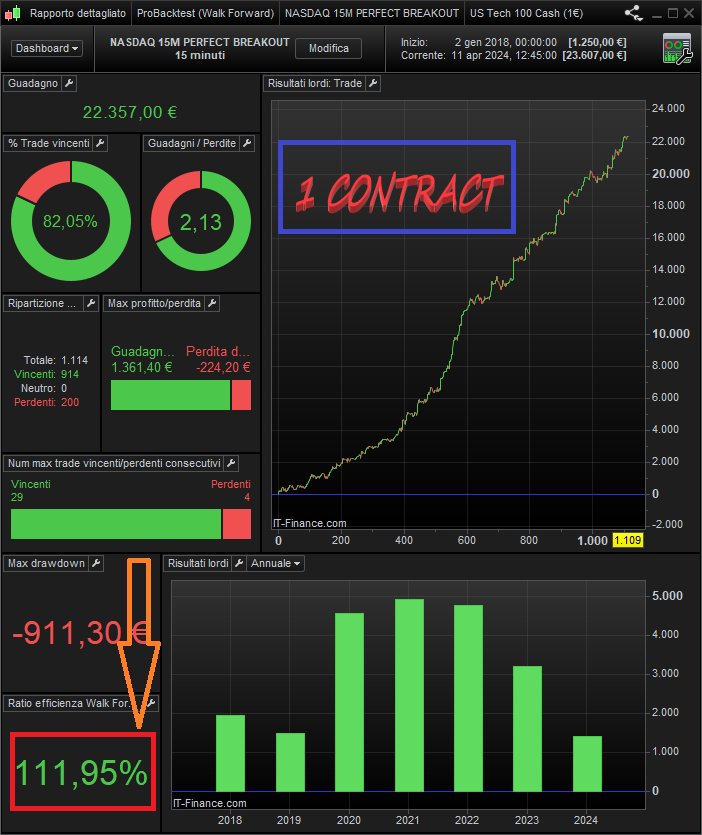
Task: Click wrench icon next to Max profitto/perdita
Action: [213, 304]
